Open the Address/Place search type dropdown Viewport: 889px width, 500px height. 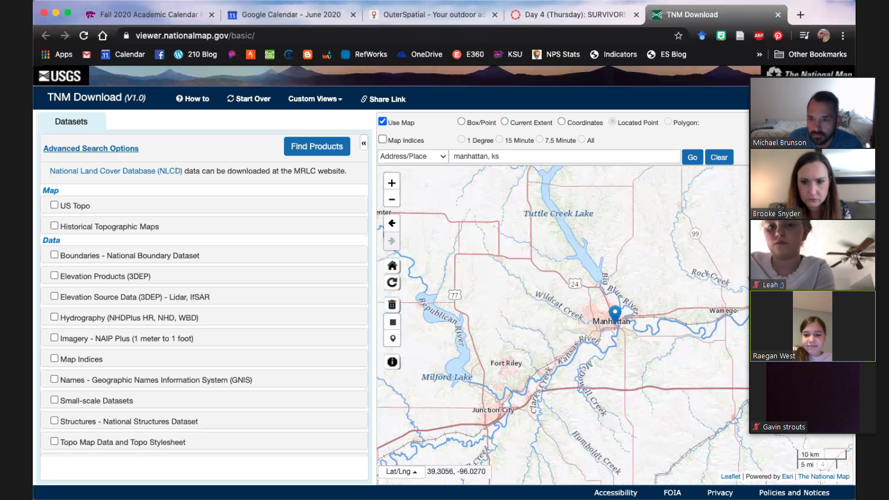[x=412, y=157]
